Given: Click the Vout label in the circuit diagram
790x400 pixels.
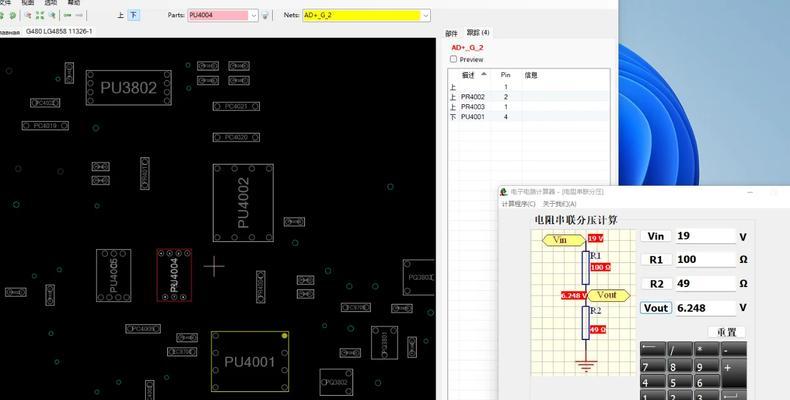Looking at the screenshot, I should click(608, 295).
